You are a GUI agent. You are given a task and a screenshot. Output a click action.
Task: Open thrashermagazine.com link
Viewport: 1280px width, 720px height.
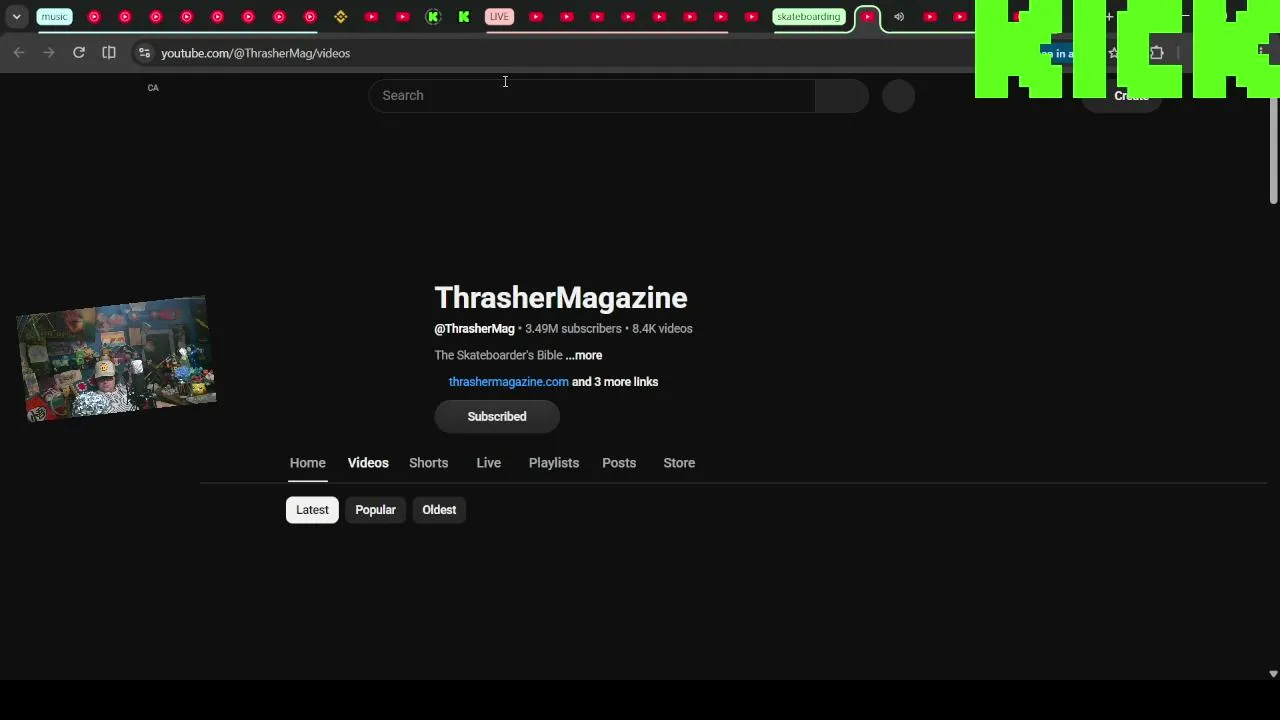pyautogui.click(x=509, y=382)
